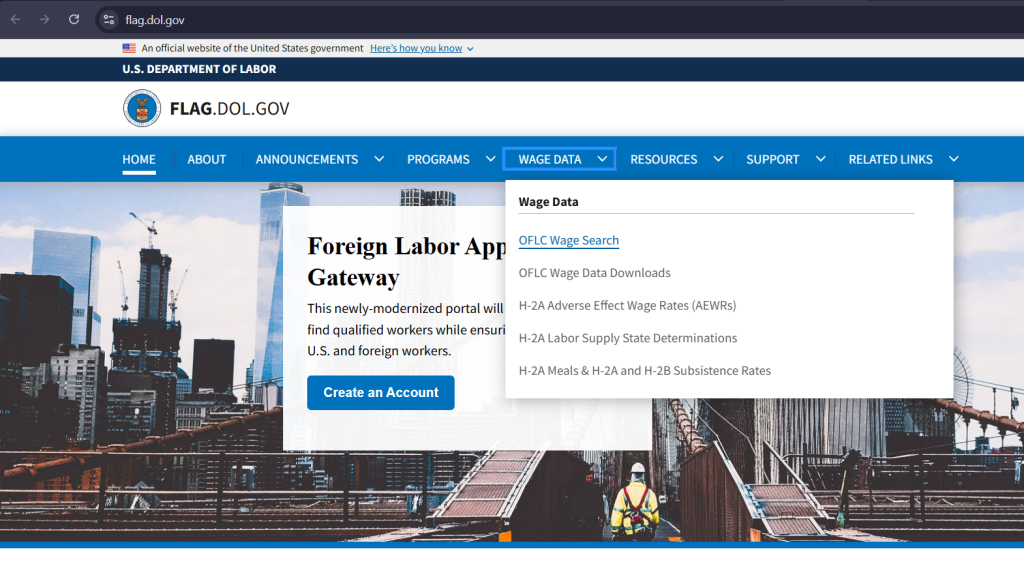The height and width of the screenshot is (575, 1024).
Task: Click the US flag icon in banner
Action: (129, 48)
